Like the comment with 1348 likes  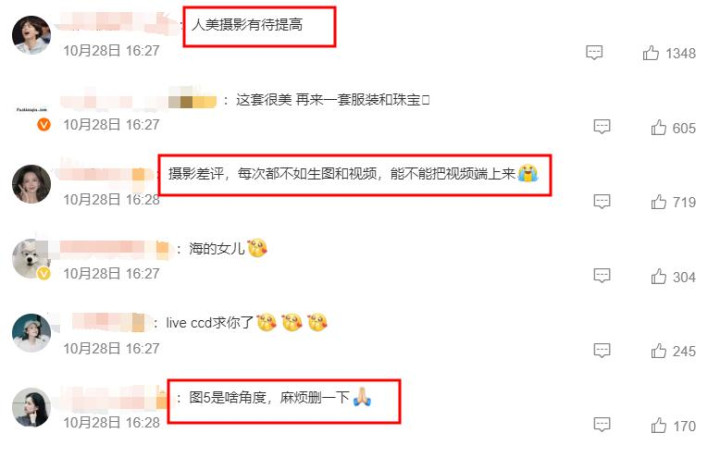[651, 53]
